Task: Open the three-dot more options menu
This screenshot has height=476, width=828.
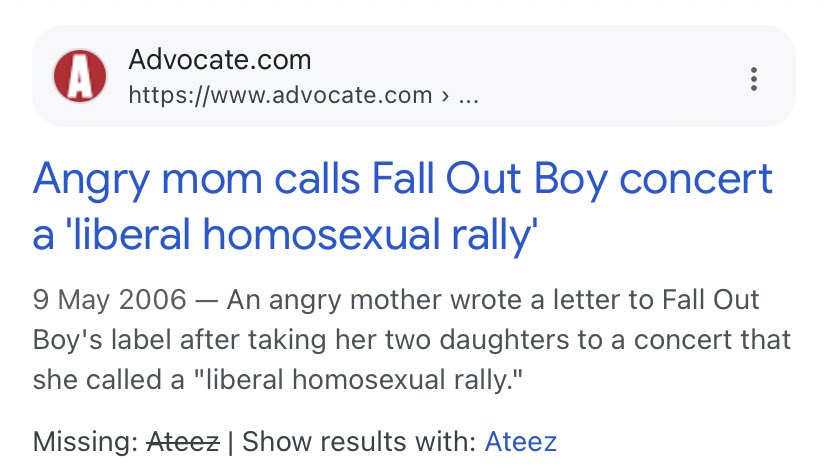Action: click(x=753, y=78)
